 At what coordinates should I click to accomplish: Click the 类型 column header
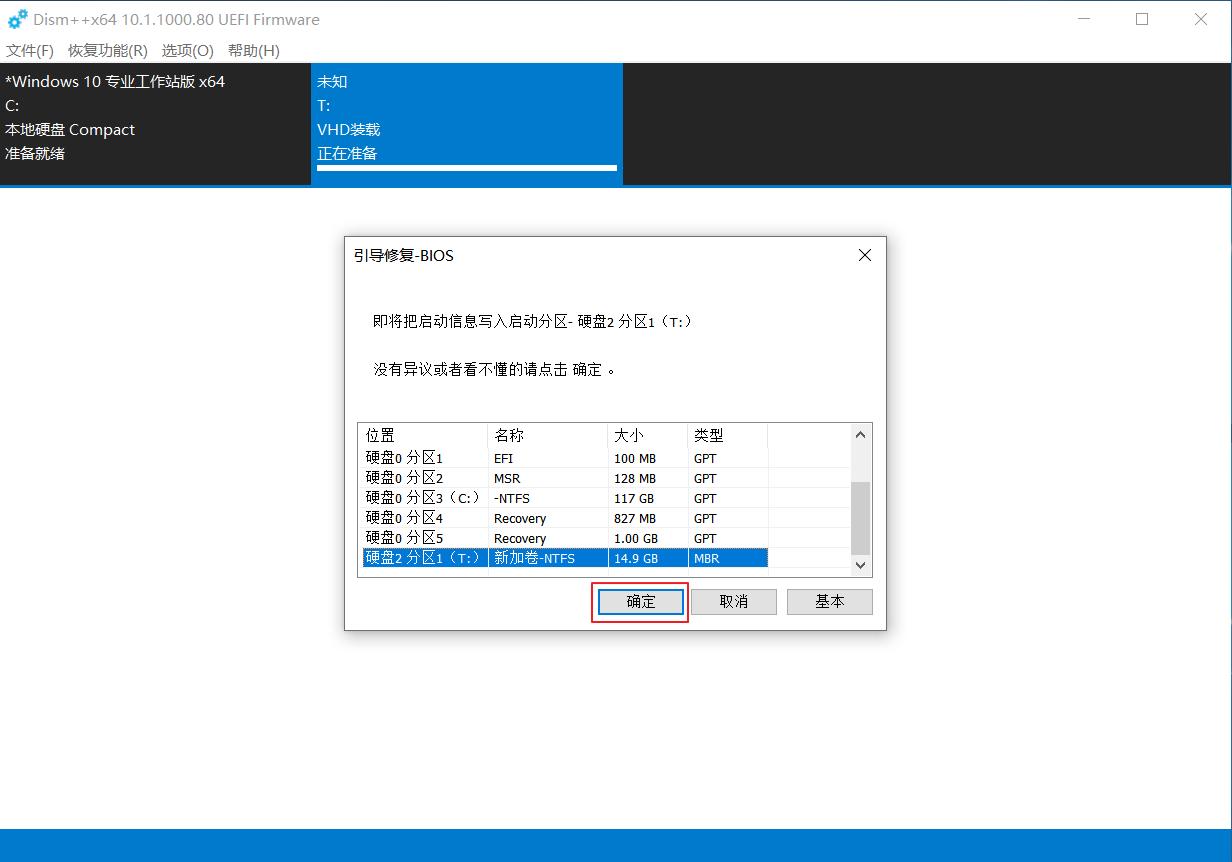pyautogui.click(x=708, y=434)
